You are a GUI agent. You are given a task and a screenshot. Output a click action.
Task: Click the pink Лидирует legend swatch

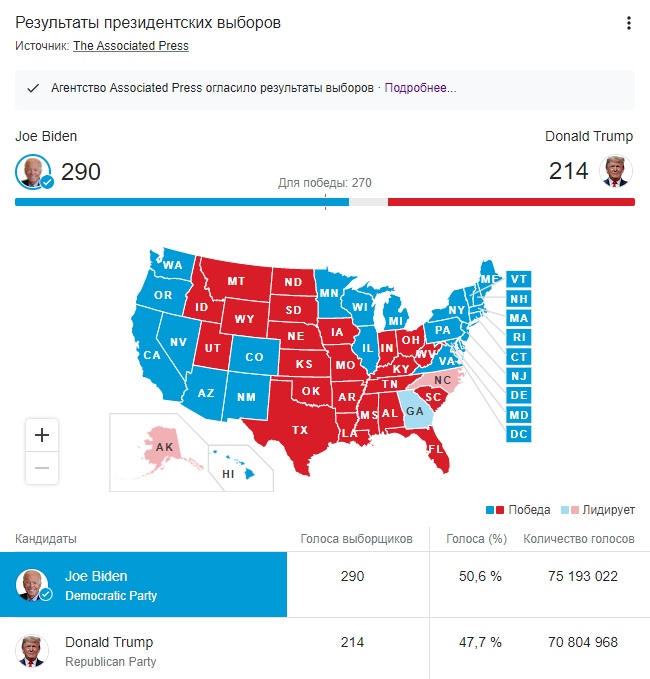(575, 510)
